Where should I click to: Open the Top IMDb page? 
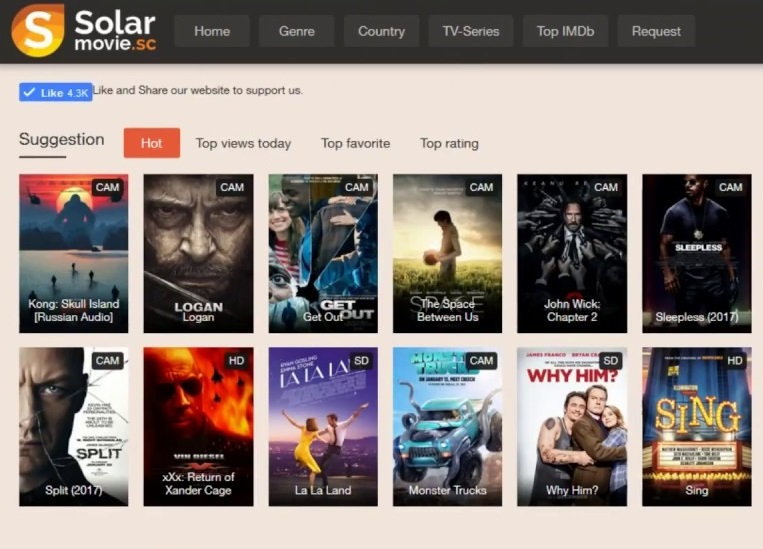point(565,31)
